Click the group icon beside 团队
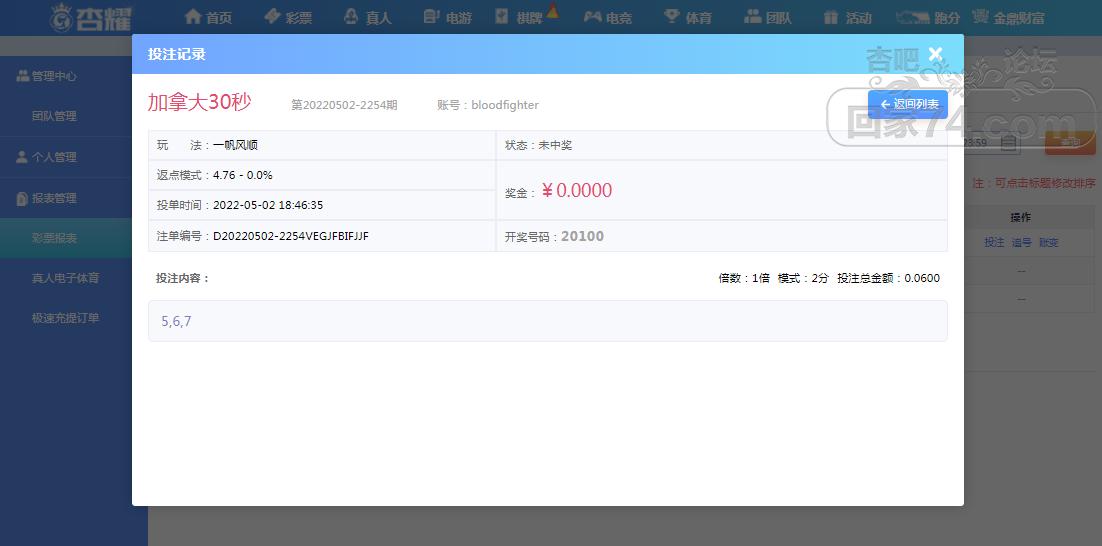This screenshot has height=546, width=1102. pyautogui.click(x=753, y=16)
